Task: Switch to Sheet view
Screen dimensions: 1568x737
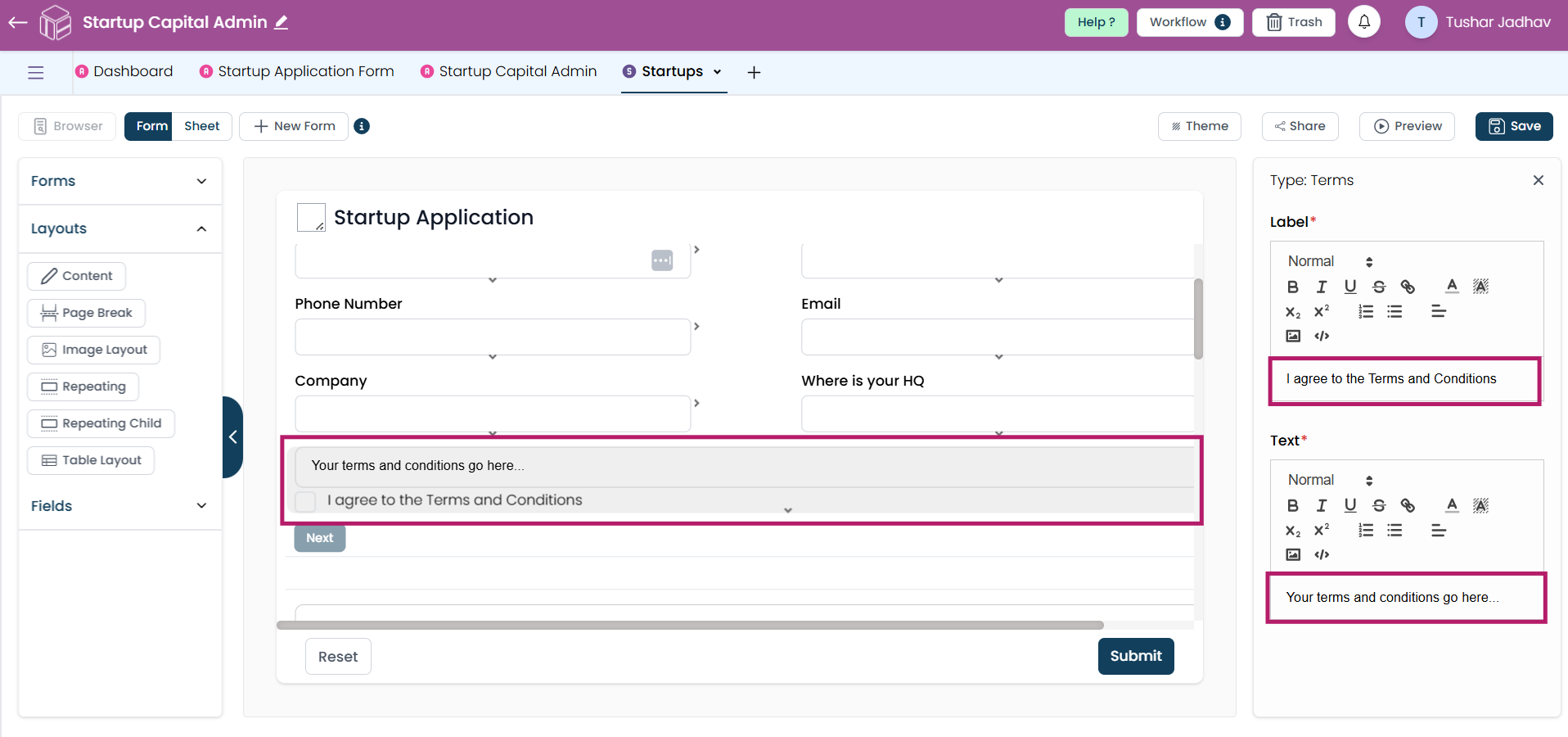Action: tap(201, 126)
